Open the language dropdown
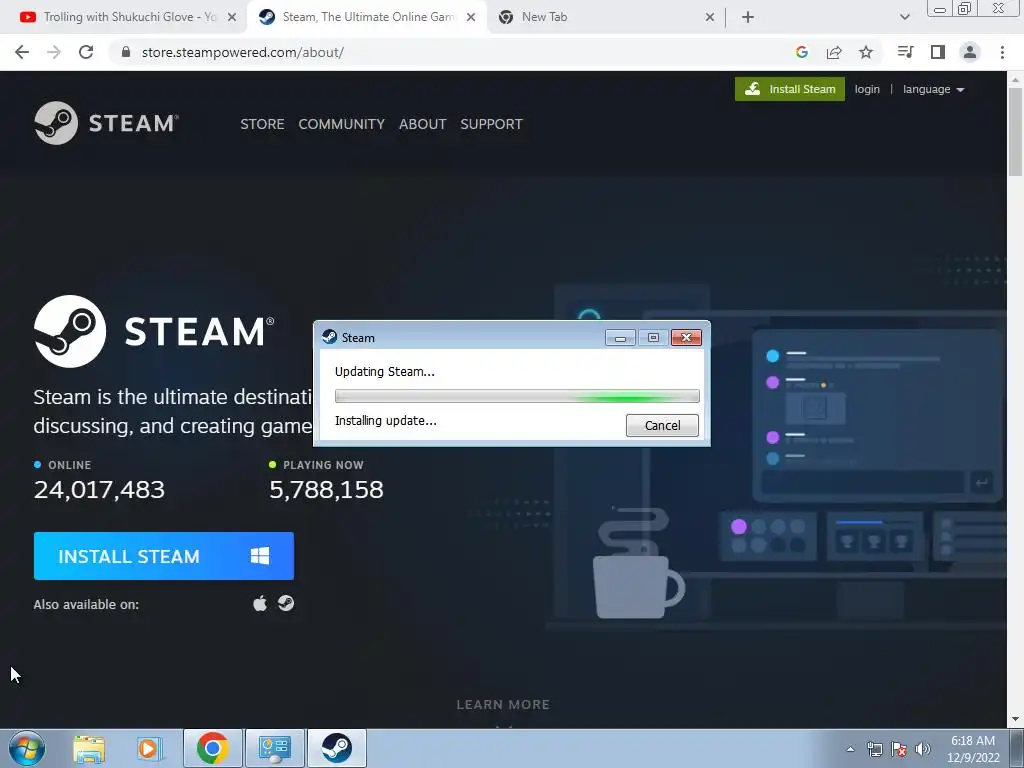 pyautogui.click(x=933, y=89)
